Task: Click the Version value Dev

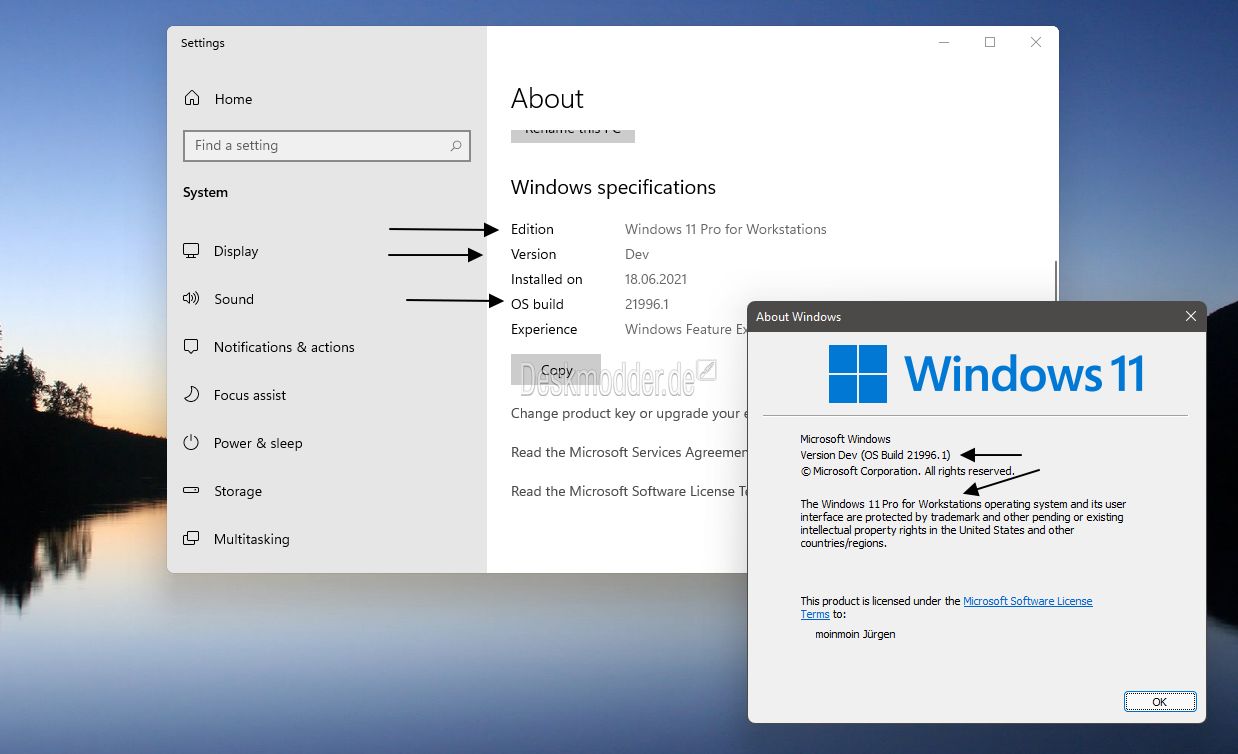Action: [637, 254]
